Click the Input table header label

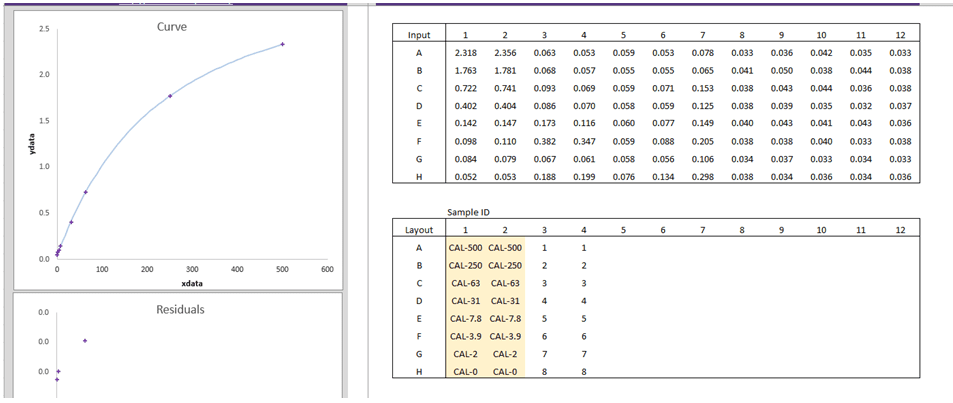[419, 35]
